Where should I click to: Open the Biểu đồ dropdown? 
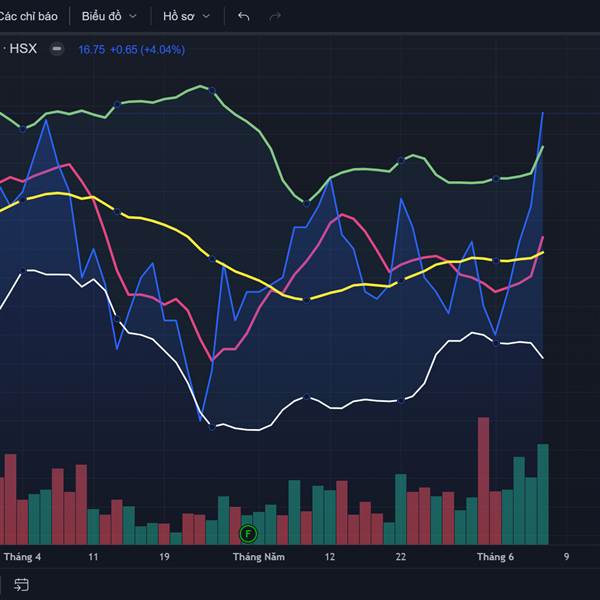tap(109, 17)
